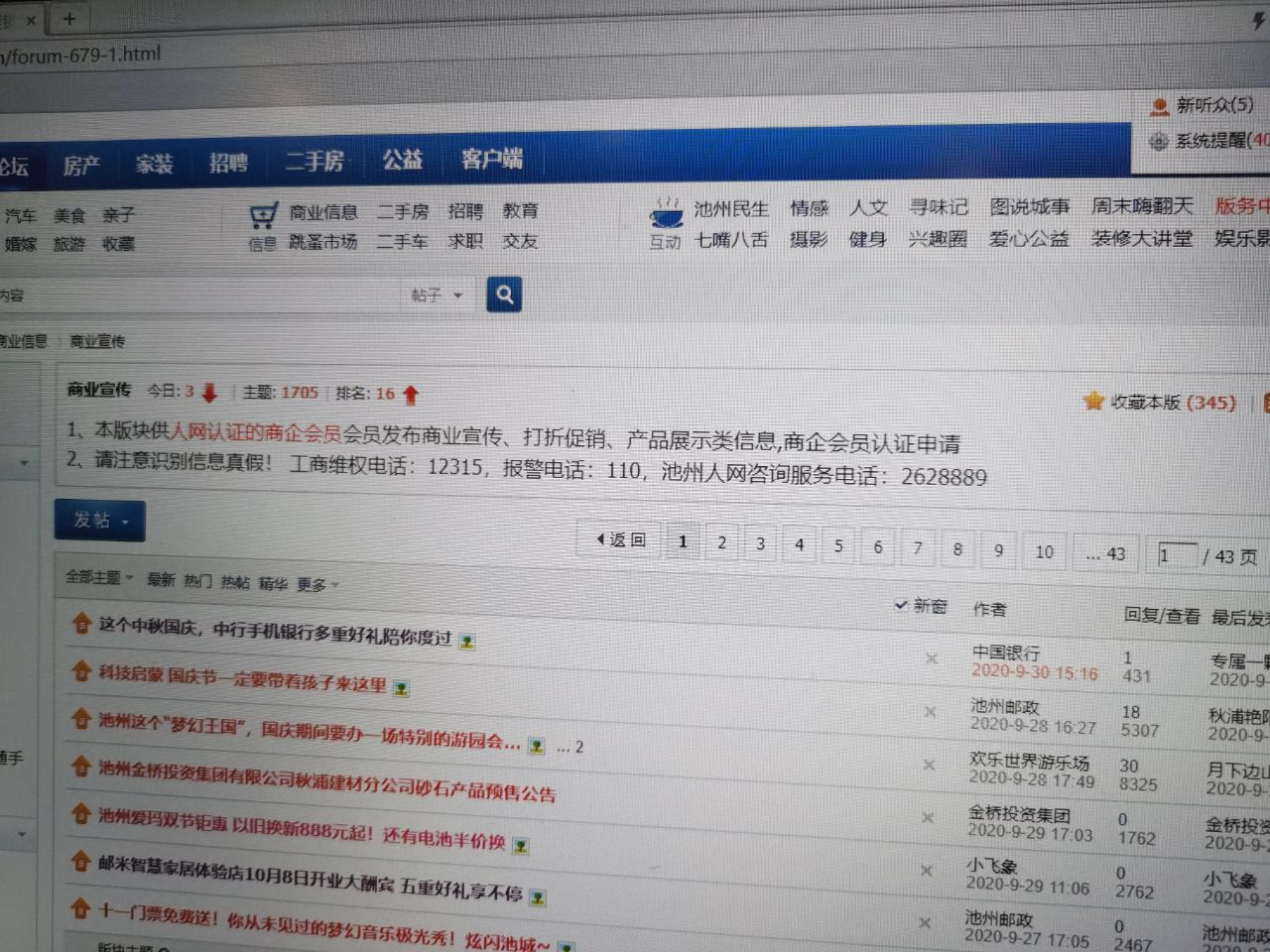Click the shopping cart 信息 icon
Image resolution: width=1270 pixels, height=952 pixels.
tap(263, 215)
